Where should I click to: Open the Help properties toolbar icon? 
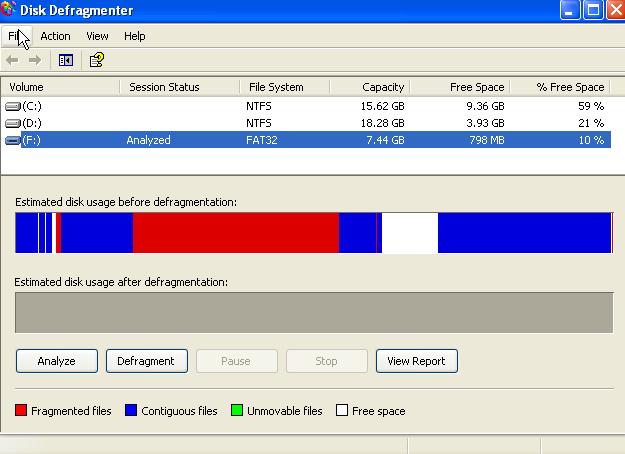pos(96,60)
